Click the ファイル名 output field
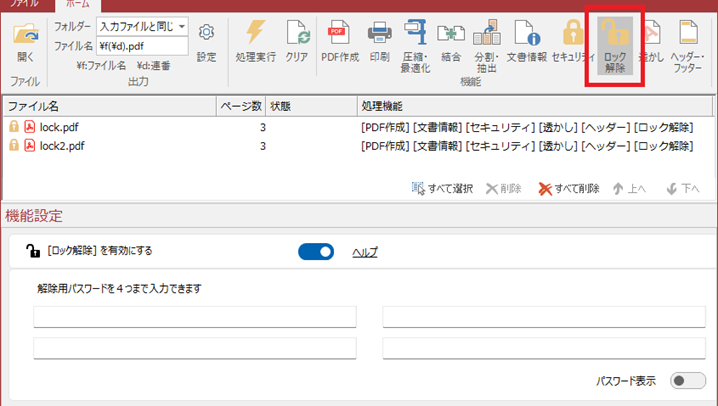 [142, 46]
